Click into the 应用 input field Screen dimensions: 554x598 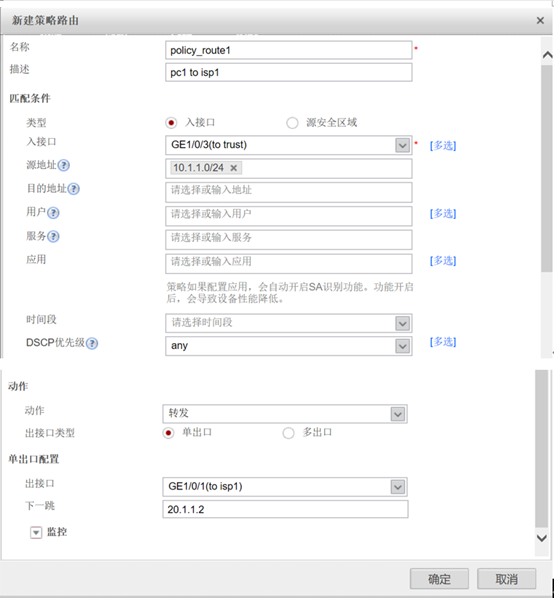[x=289, y=264]
